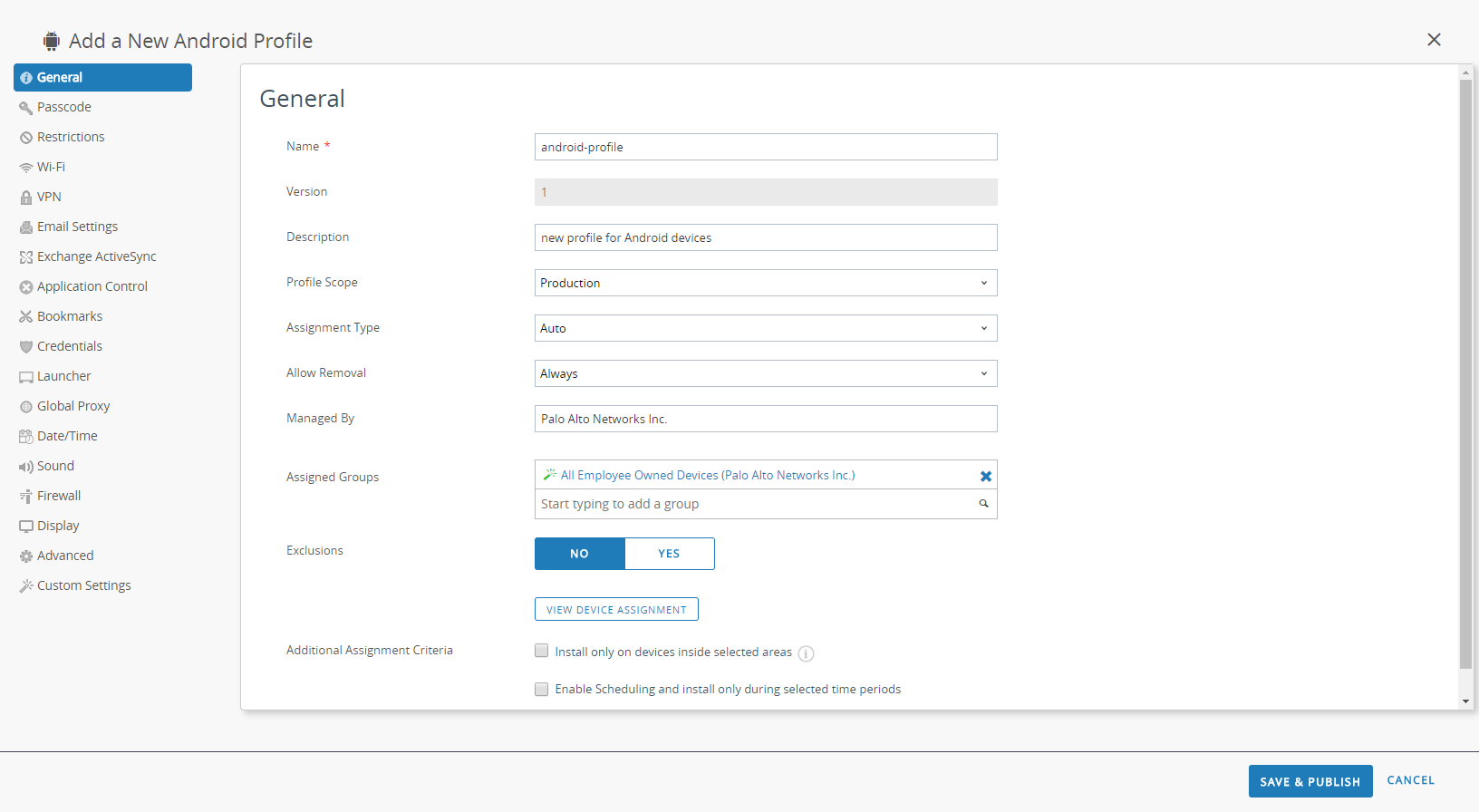Open the Application Control section
The height and width of the screenshot is (812, 1479).
point(92,286)
